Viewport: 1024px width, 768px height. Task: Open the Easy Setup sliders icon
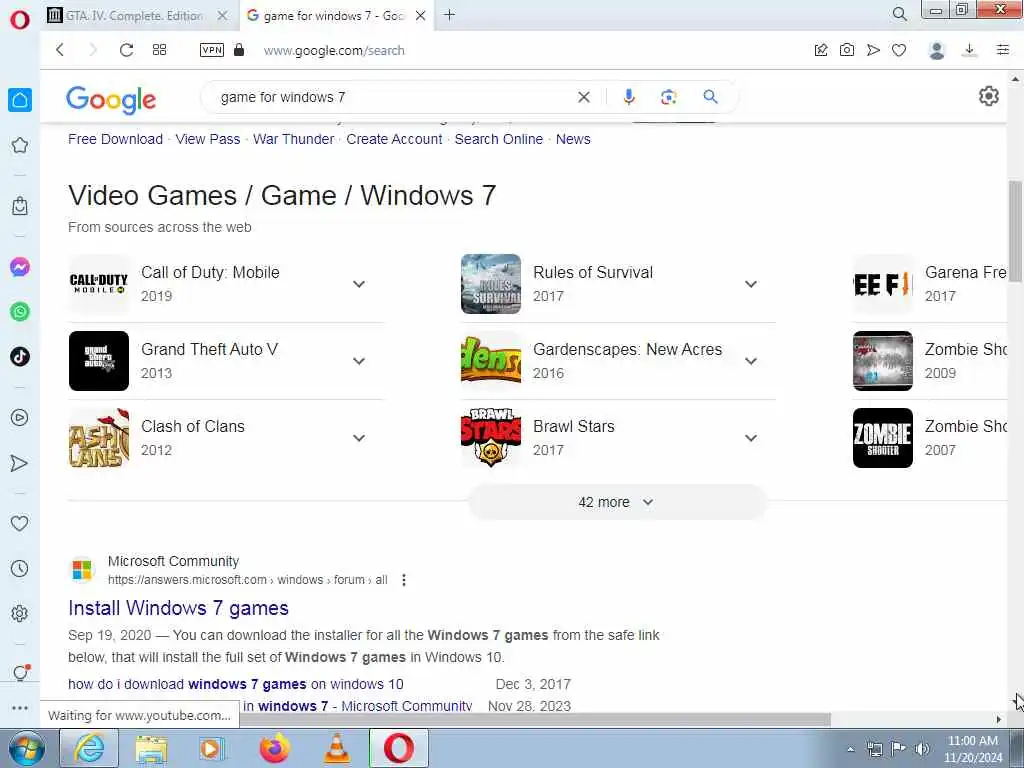(1003, 50)
